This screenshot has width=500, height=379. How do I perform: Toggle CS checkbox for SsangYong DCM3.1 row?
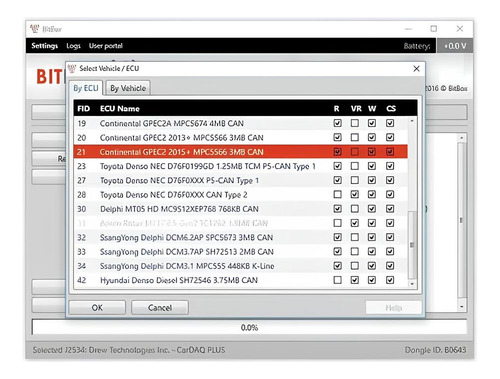[390, 266]
